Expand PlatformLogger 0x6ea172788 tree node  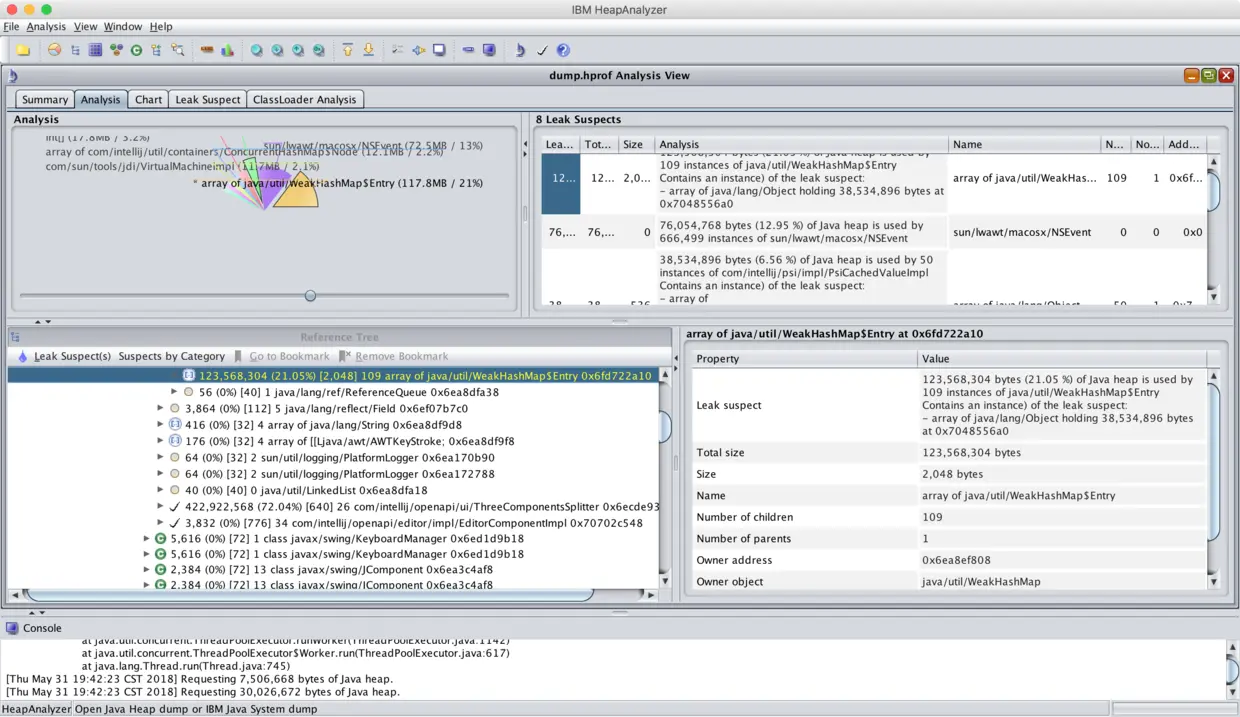(x=161, y=473)
